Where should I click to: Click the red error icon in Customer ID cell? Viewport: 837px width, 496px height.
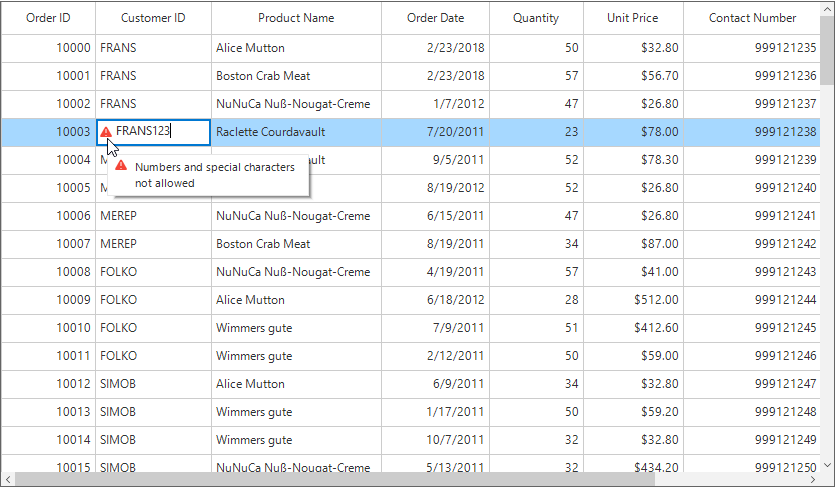point(106,132)
